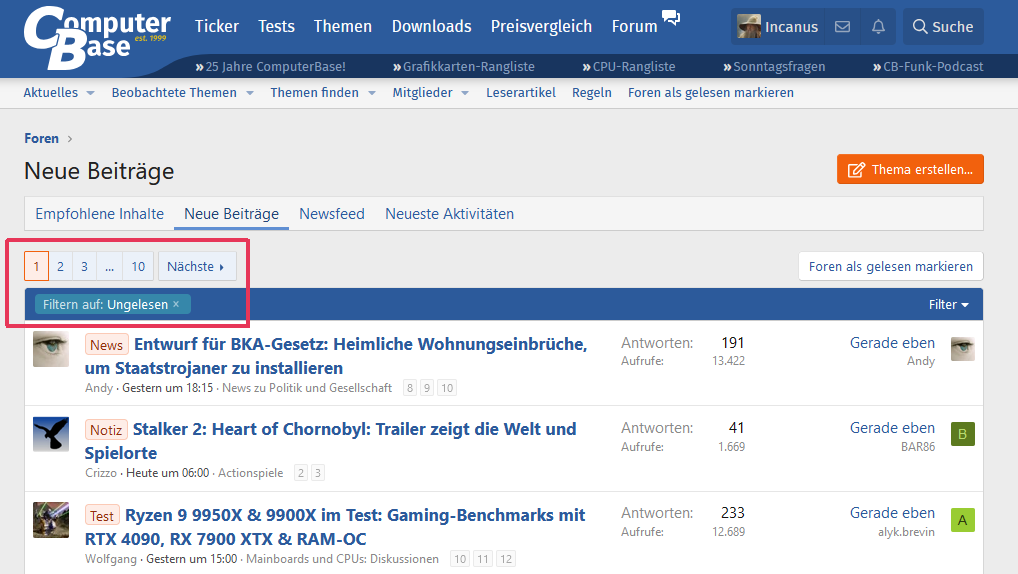Switch to Neueste Aktivitäten tab
Screen dimensions: 1018x574
pyautogui.click(x=449, y=214)
